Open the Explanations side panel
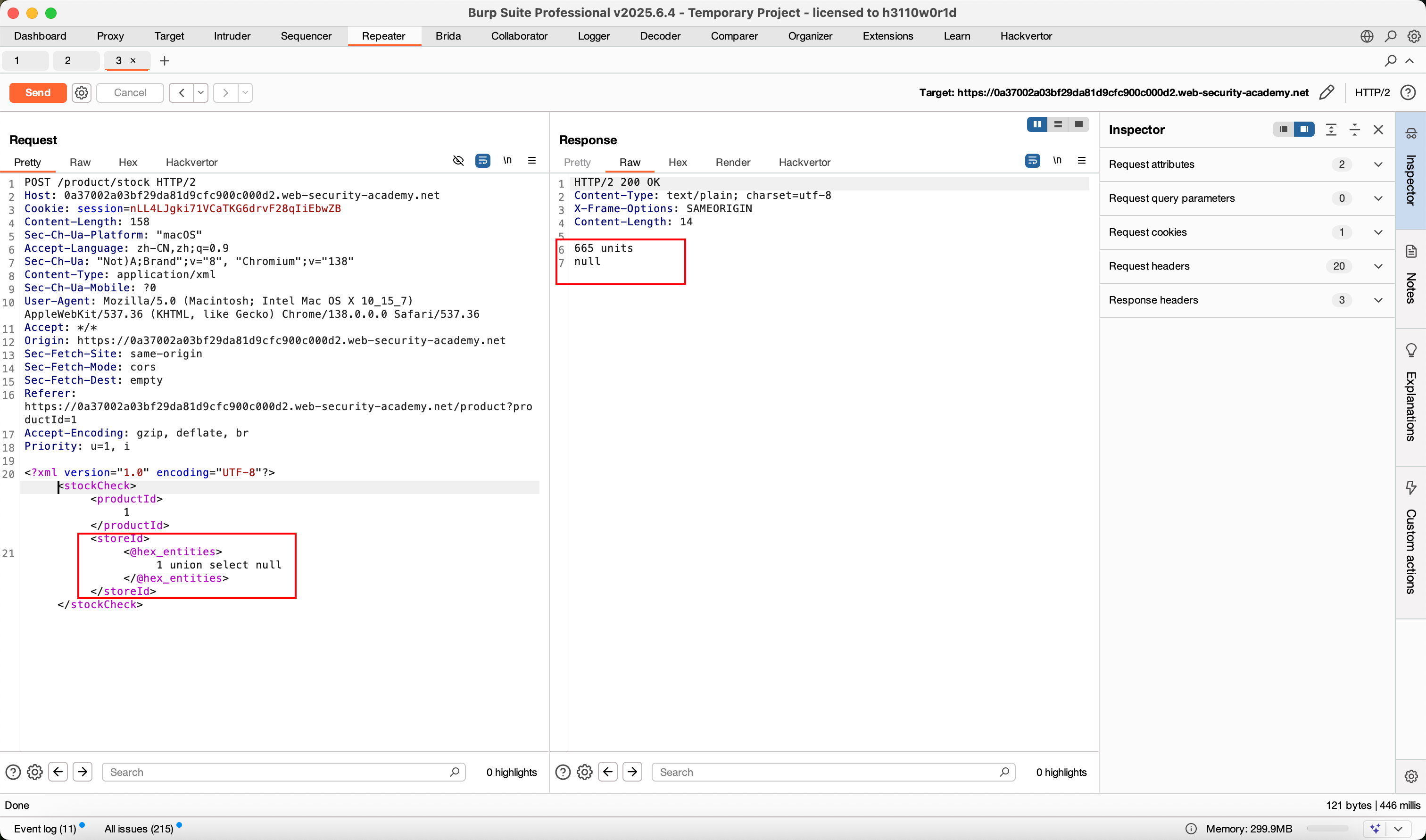The height and width of the screenshot is (840, 1426). (x=1411, y=396)
